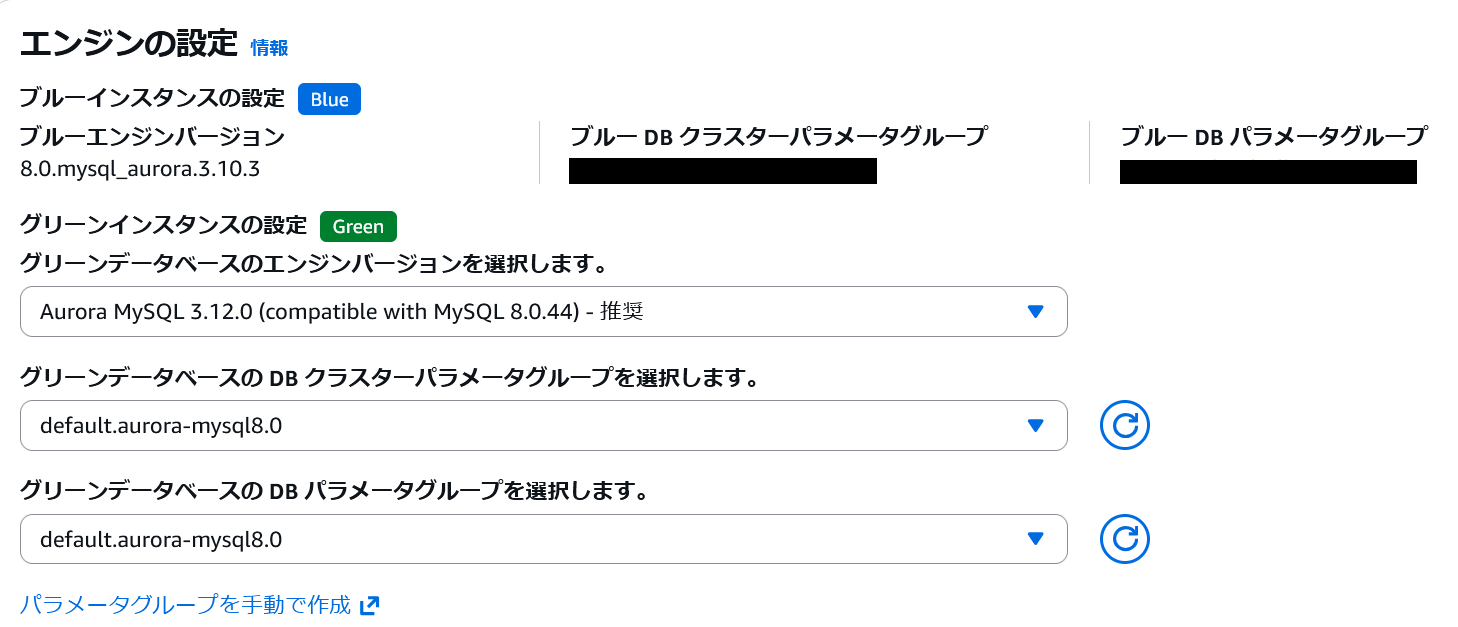1458x627 pixels.
Task: Open the green DB cluster parameter group dropdown
Action: coord(543,426)
